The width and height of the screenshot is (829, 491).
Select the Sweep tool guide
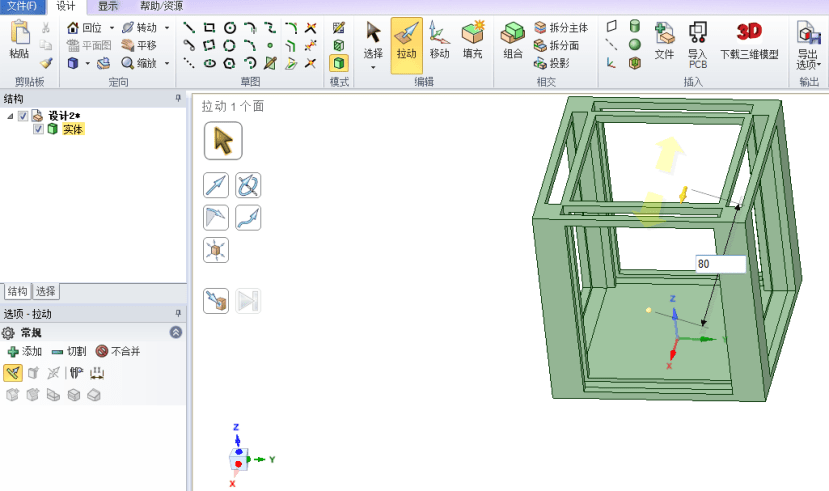pos(248,218)
